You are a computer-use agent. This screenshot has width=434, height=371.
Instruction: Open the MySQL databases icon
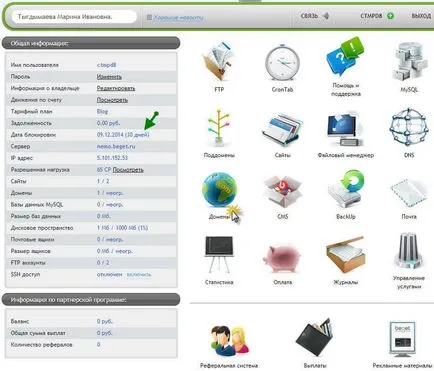409,62
